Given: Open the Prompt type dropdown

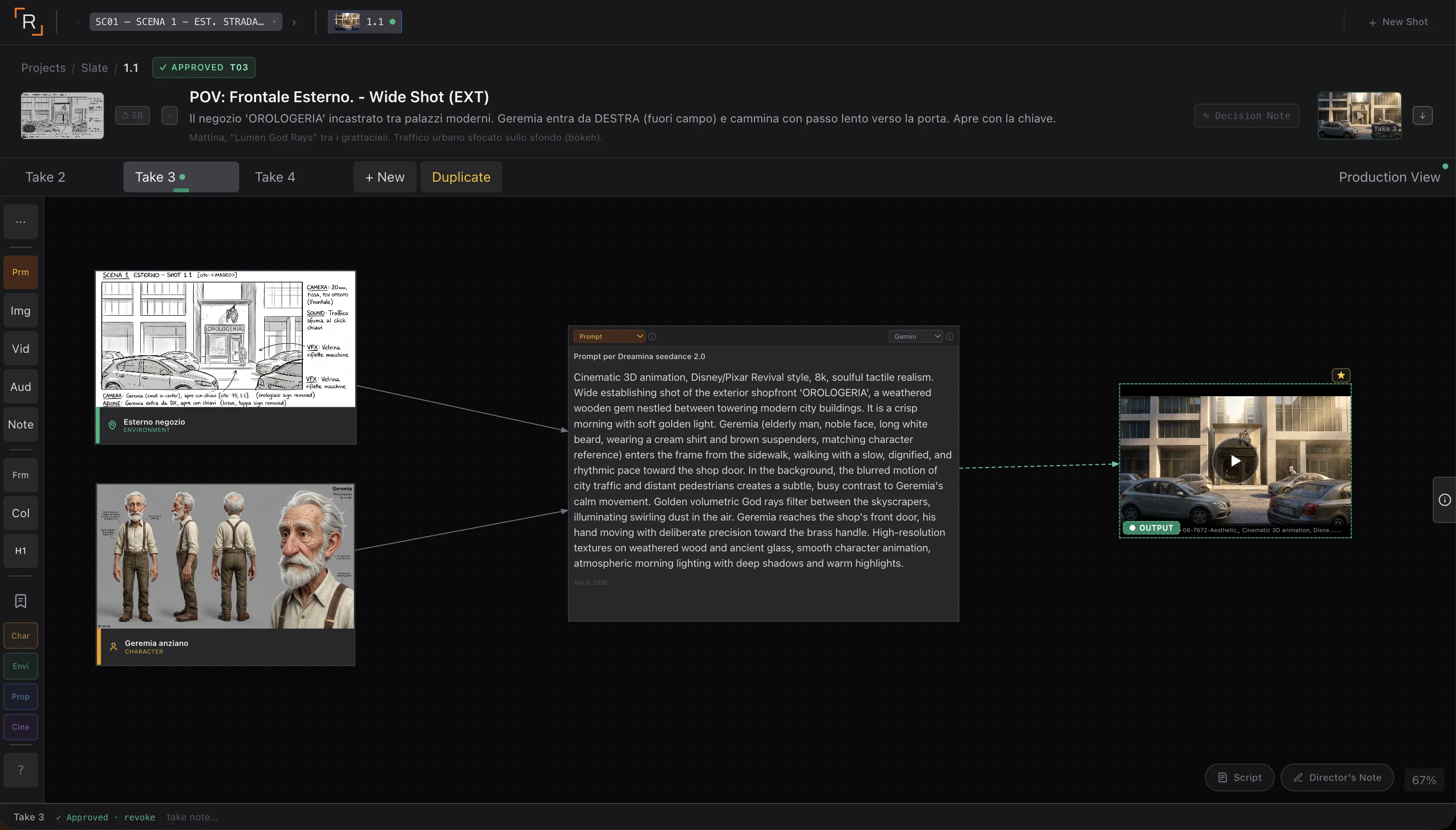Looking at the screenshot, I should point(609,337).
